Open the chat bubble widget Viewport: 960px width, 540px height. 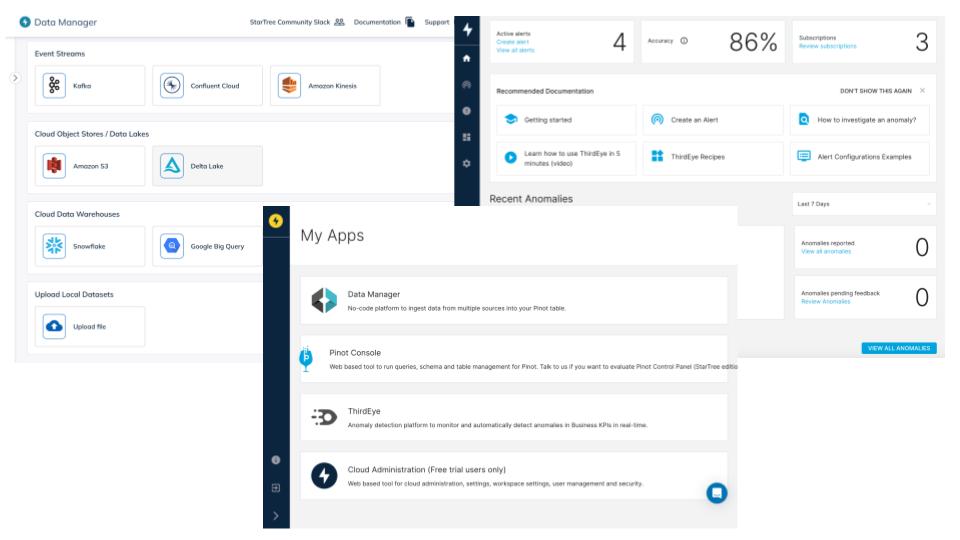[x=716, y=493]
